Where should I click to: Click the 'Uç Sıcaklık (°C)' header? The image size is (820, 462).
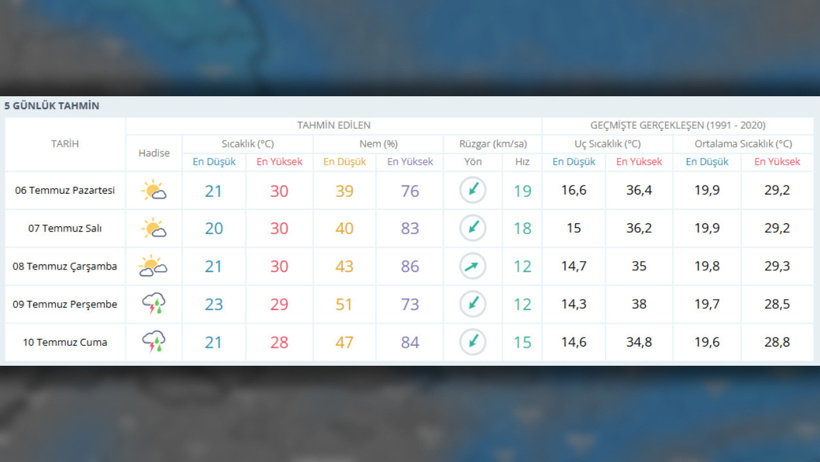coord(607,144)
